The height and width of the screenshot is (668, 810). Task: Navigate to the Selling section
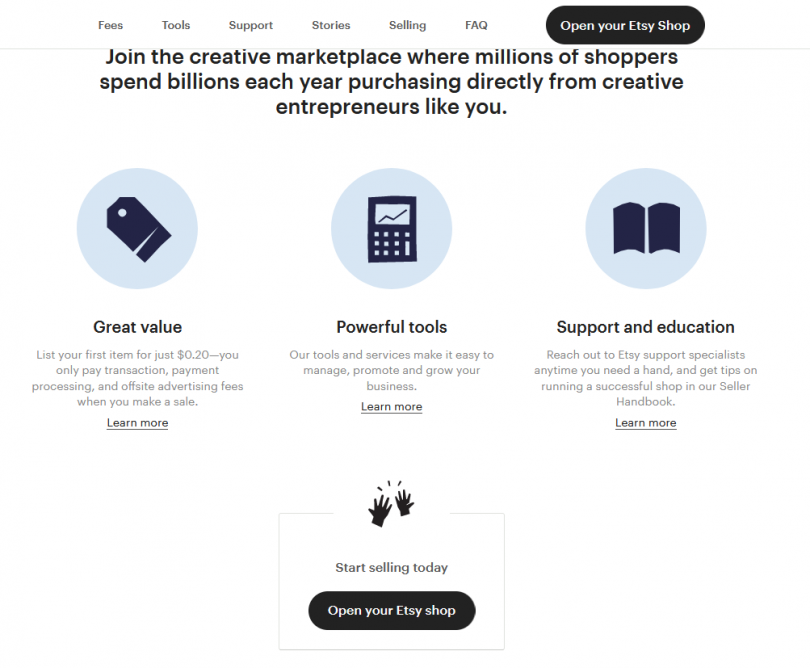[407, 25]
